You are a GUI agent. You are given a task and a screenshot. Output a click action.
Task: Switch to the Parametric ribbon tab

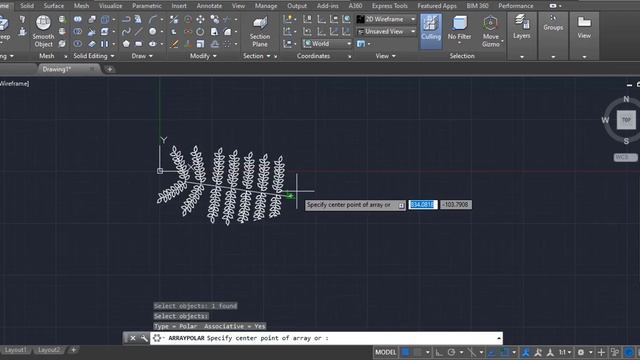[147, 6]
